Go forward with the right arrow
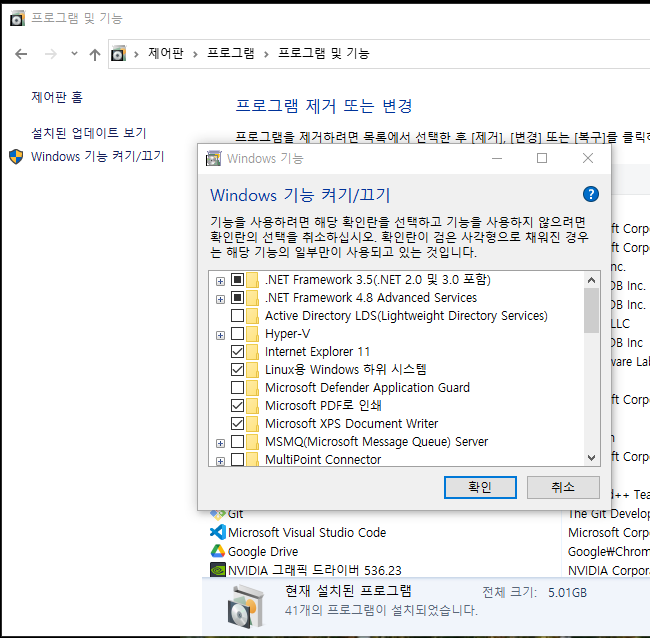 coord(51,54)
